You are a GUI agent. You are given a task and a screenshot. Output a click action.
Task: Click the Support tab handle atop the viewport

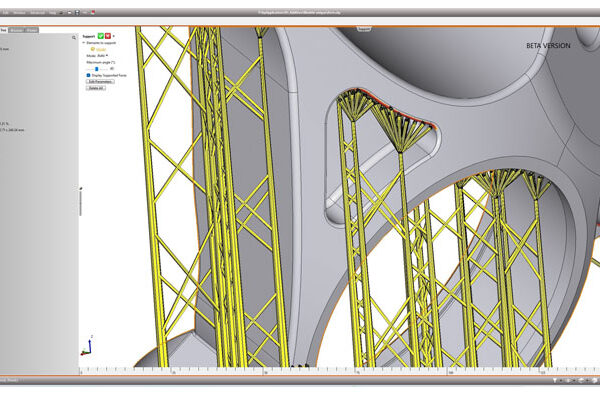(364, 29)
